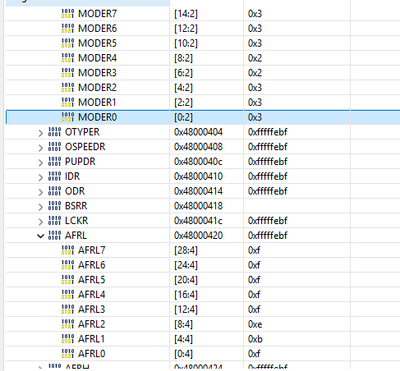This screenshot has width=400, height=371.
Task: Select the BSRR register name
Action: [76, 206]
